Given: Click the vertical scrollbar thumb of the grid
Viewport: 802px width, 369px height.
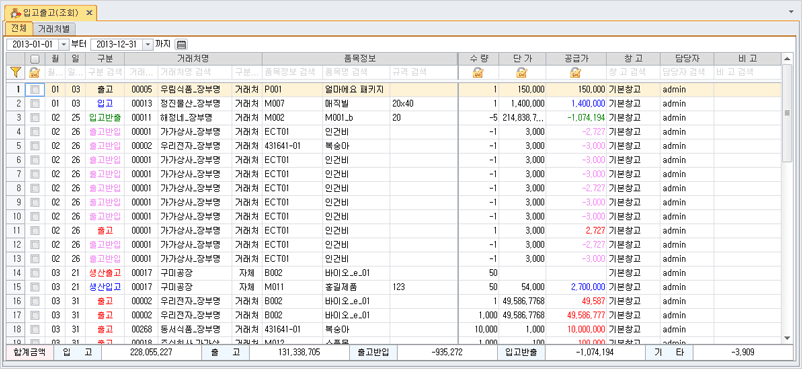Looking at the screenshot, I should point(787,113).
